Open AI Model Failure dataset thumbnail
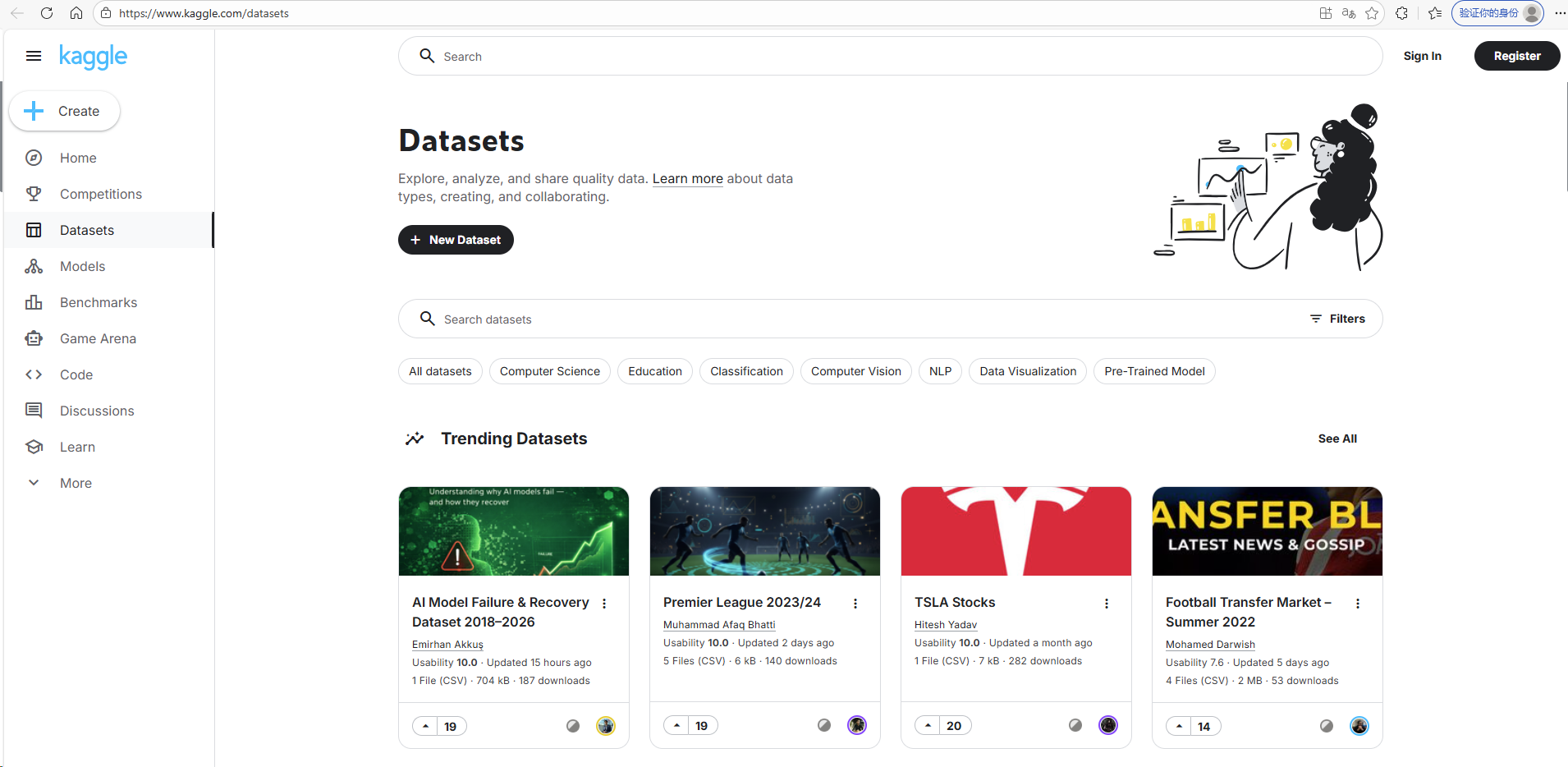This screenshot has height=767, width=1568. (x=514, y=531)
